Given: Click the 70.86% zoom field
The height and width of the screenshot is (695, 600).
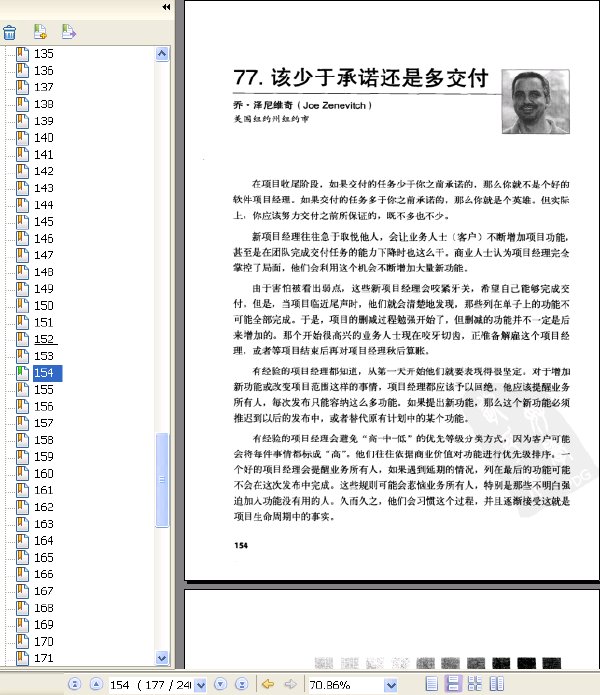Looking at the screenshot, I should click(346, 685).
